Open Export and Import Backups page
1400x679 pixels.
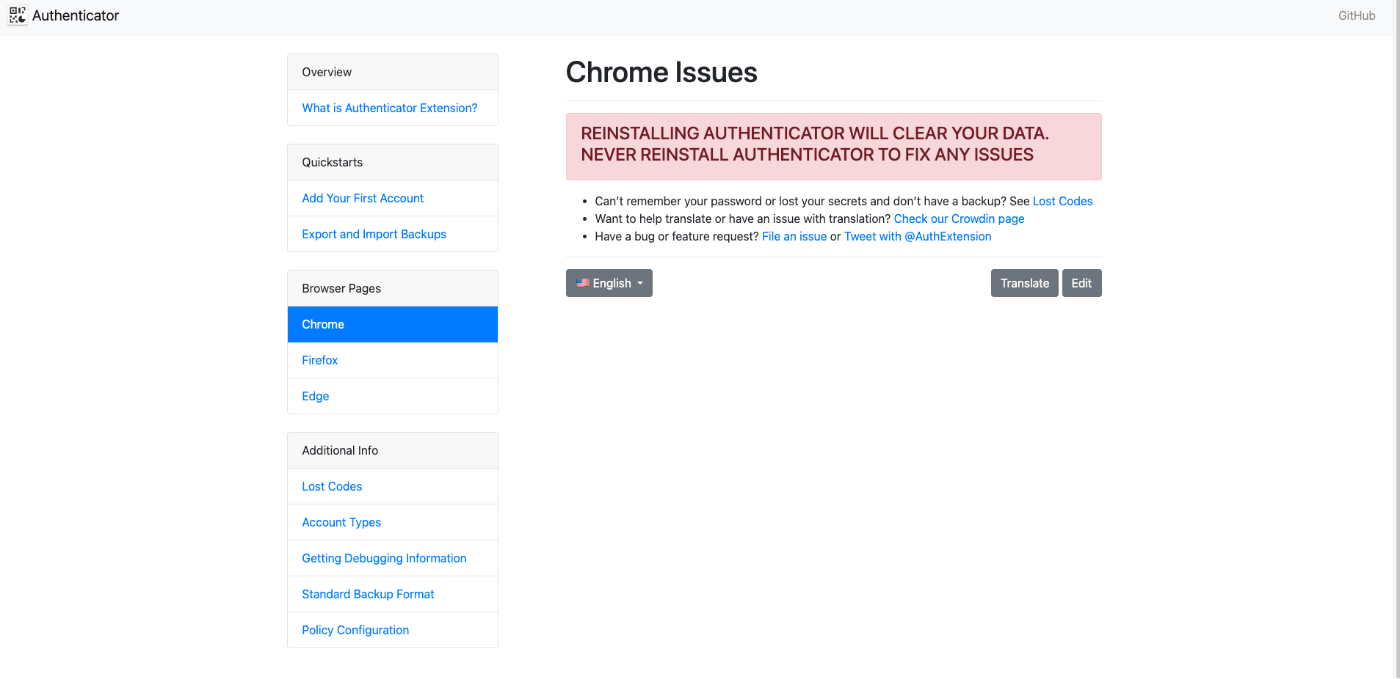pos(374,234)
